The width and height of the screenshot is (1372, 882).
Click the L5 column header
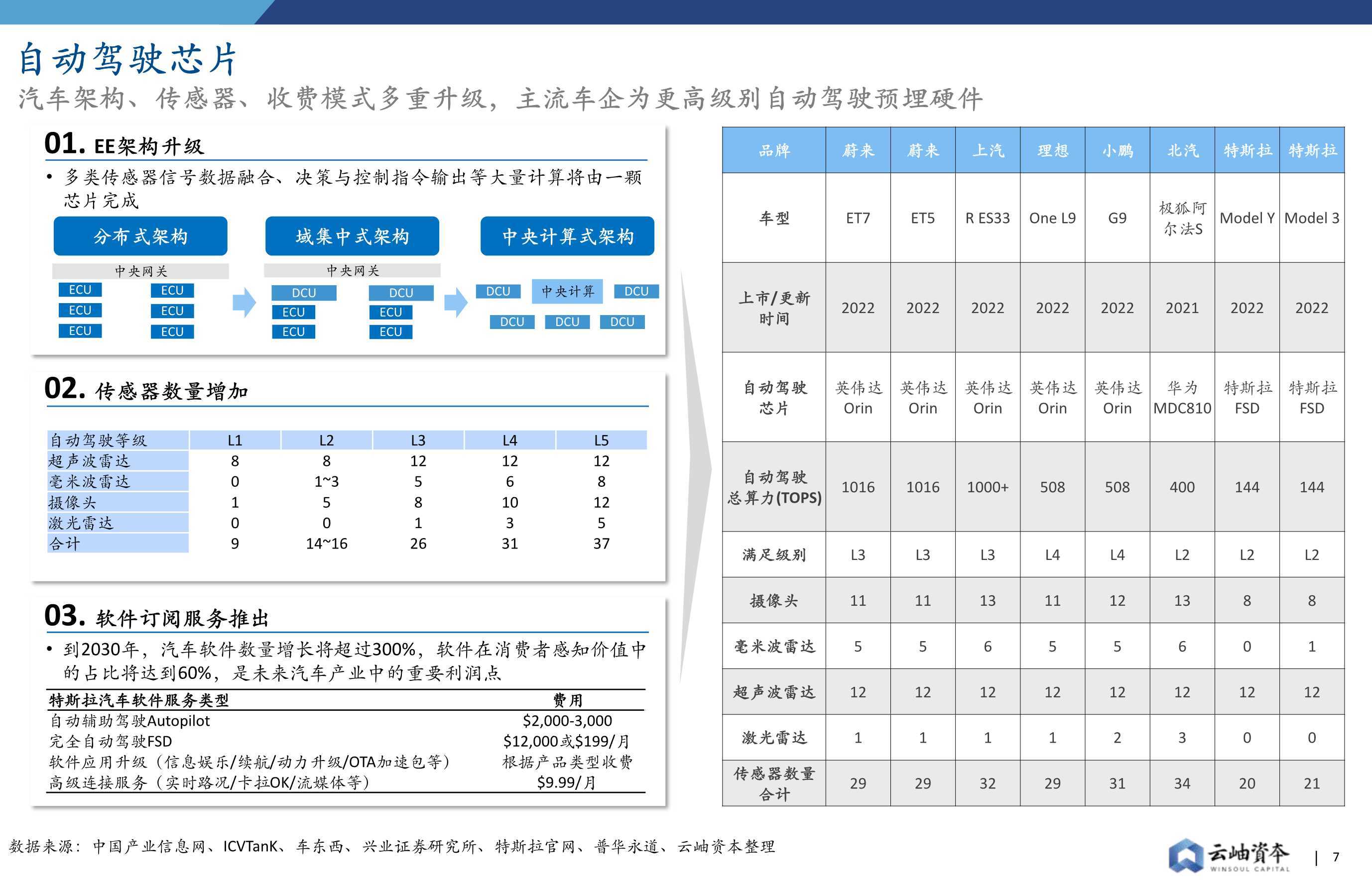(x=602, y=440)
